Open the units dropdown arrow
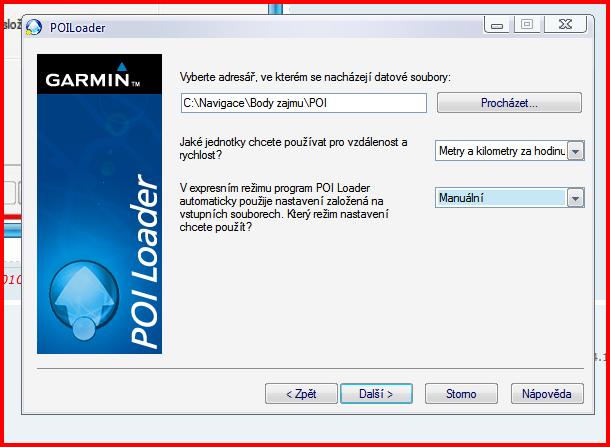The image size is (610, 447). 575,151
